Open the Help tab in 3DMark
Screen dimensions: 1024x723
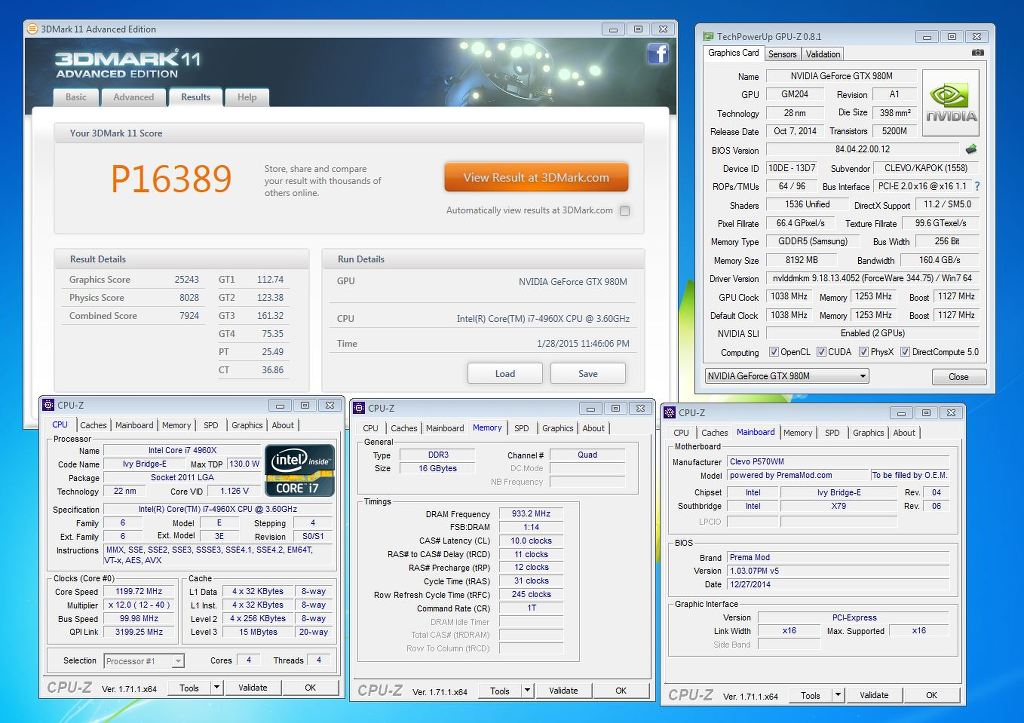247,97
